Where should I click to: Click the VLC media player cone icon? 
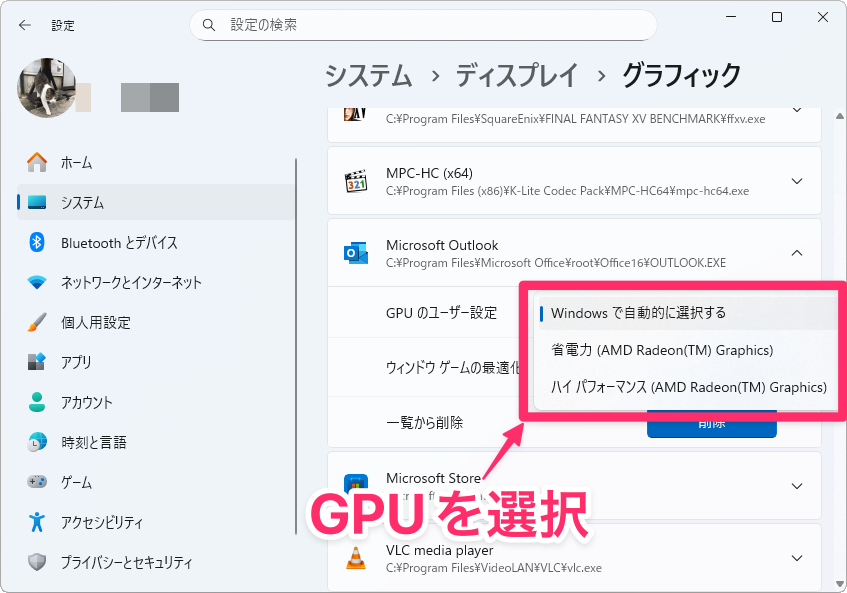(x=356, y=558)
